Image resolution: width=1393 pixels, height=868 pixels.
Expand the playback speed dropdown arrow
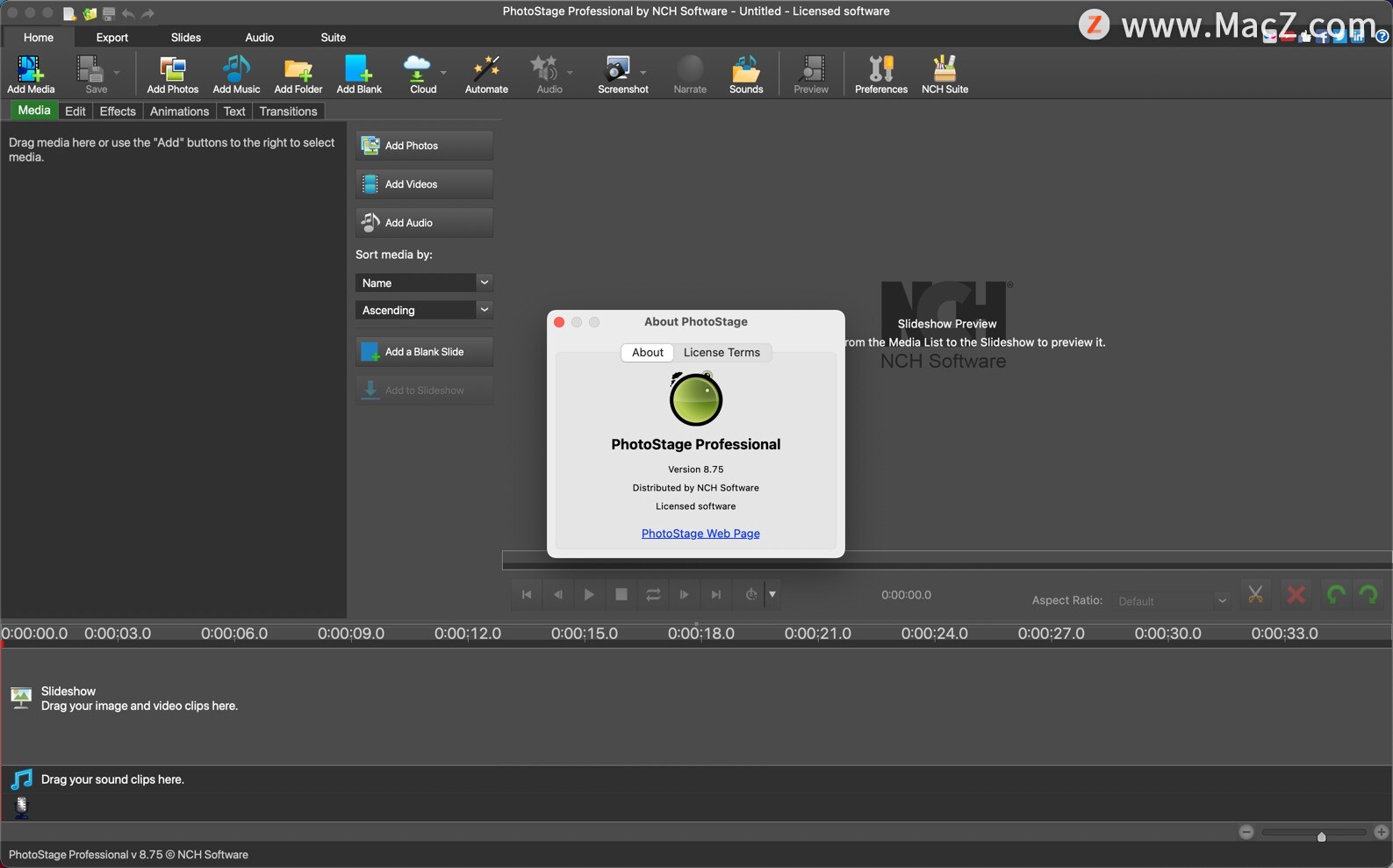click(x=772, y=594)
